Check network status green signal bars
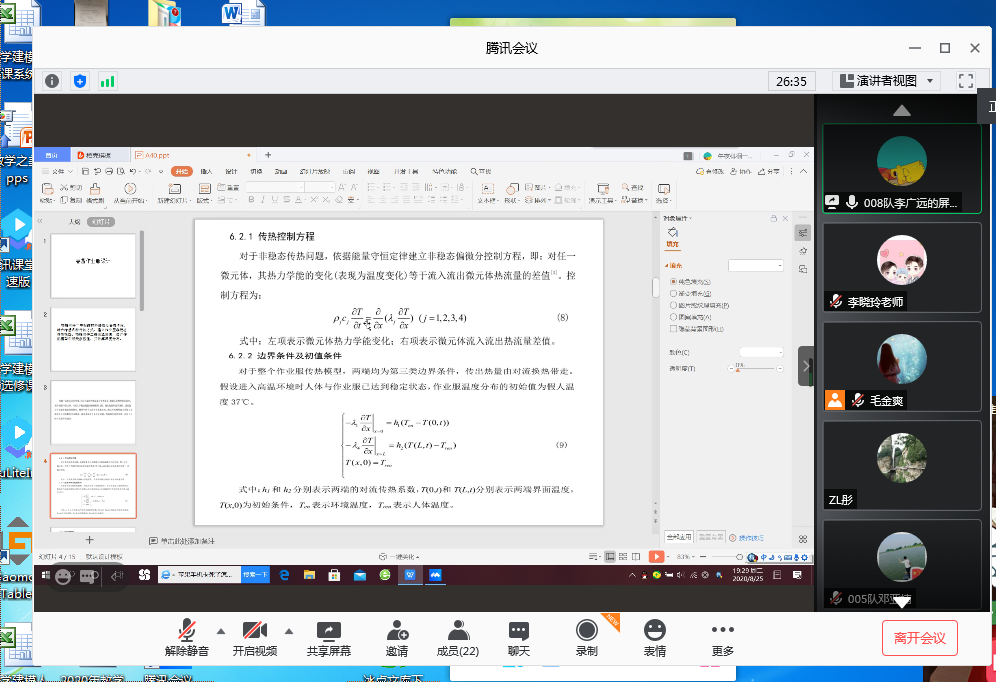996x682 pixels. (x=107, y=81)
